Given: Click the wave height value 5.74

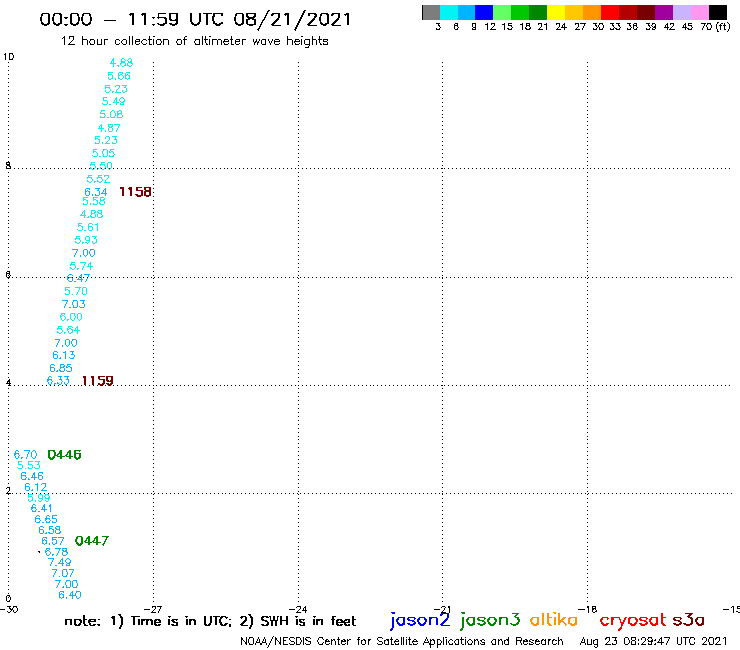Looking at the screenshot, I should (x=81, y=266).
